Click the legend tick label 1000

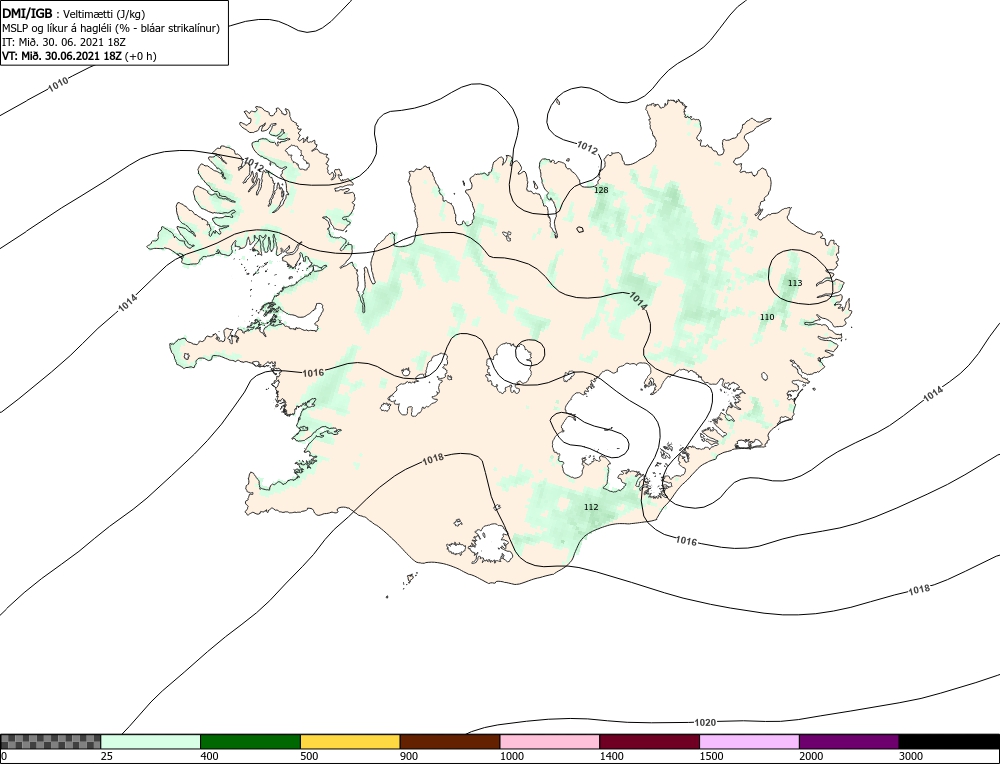point(511,756)
